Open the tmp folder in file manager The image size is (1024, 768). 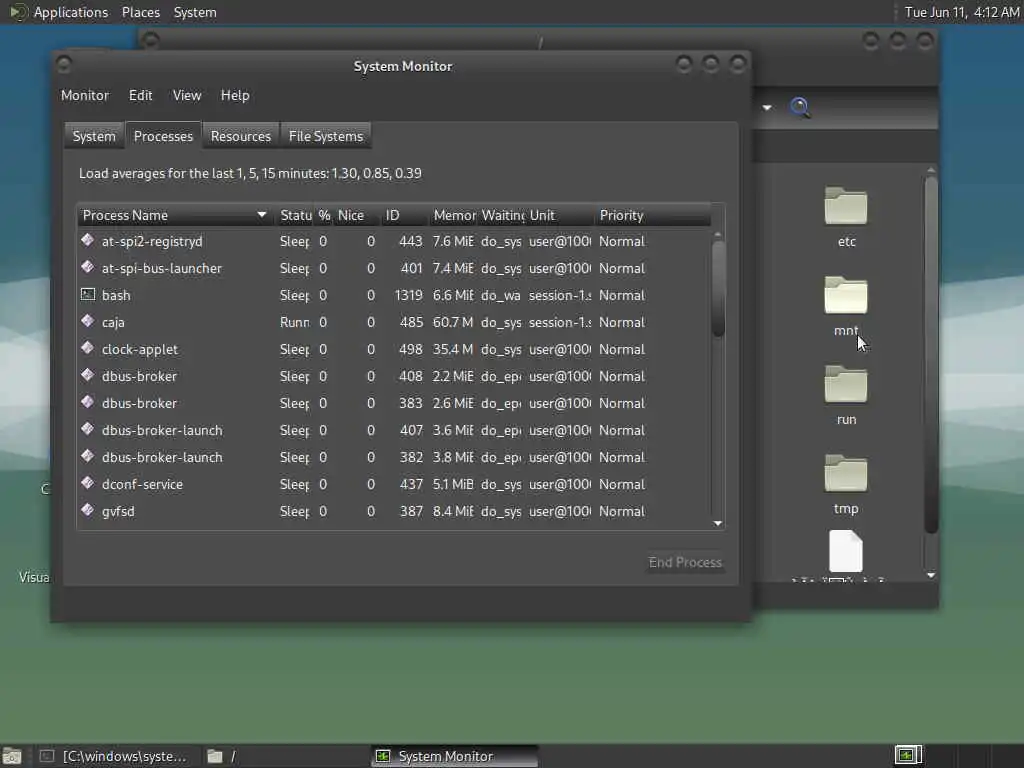[846, 484]
